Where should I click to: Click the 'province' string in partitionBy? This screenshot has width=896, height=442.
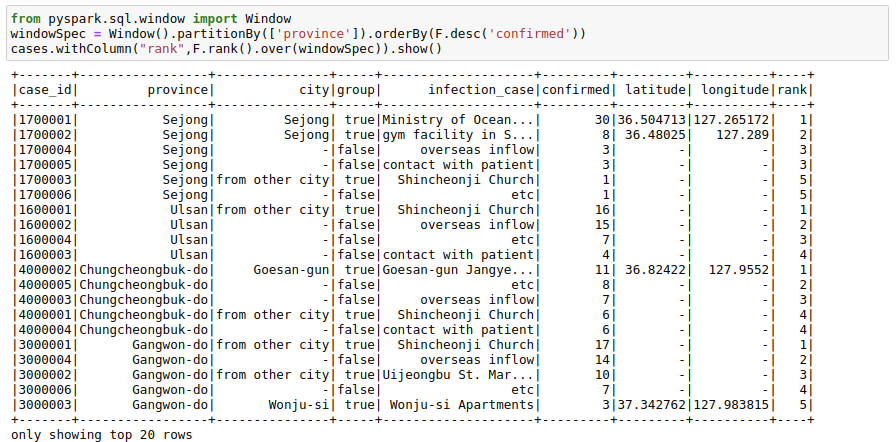313,34
